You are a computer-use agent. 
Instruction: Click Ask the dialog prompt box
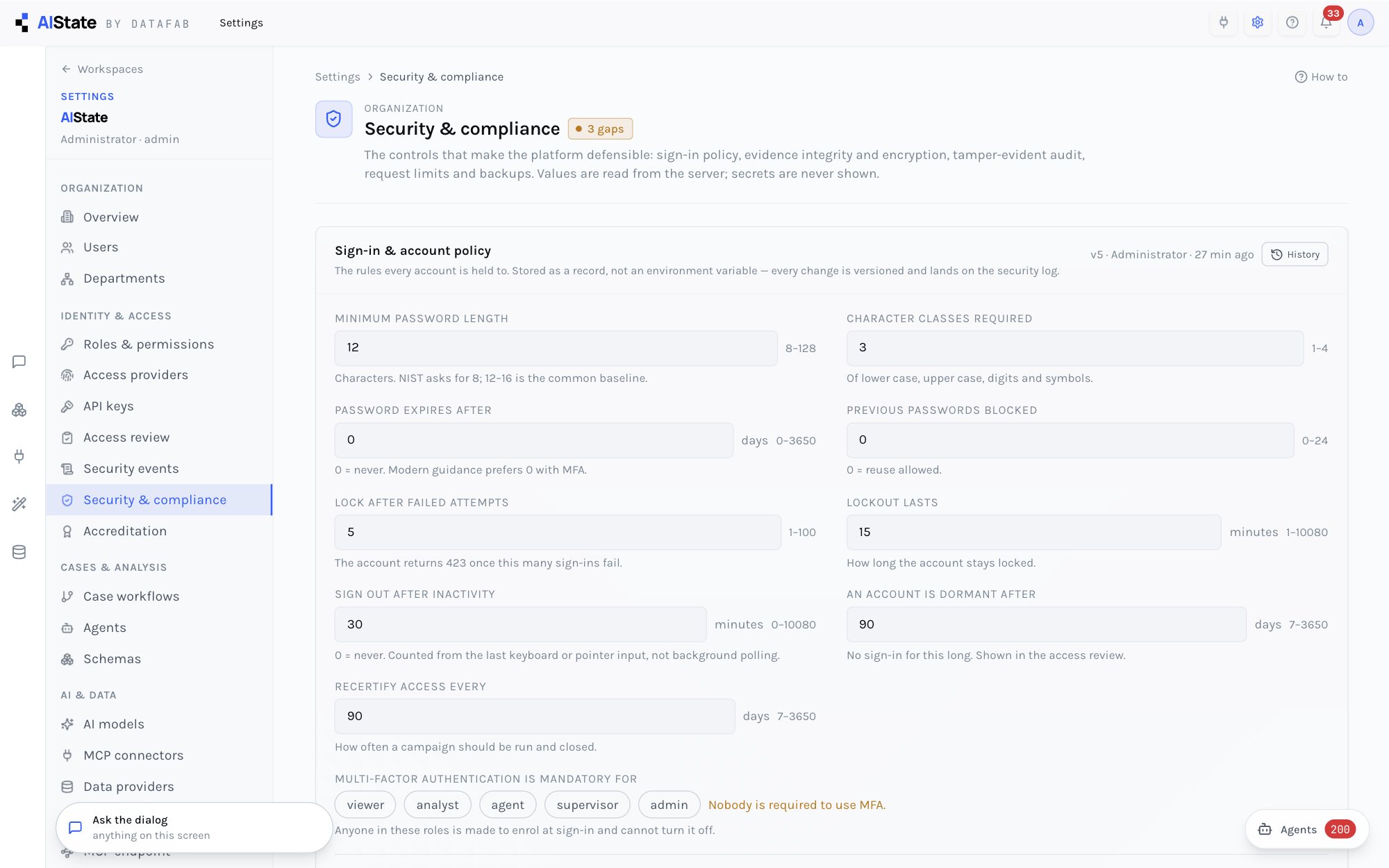point(194,828)
